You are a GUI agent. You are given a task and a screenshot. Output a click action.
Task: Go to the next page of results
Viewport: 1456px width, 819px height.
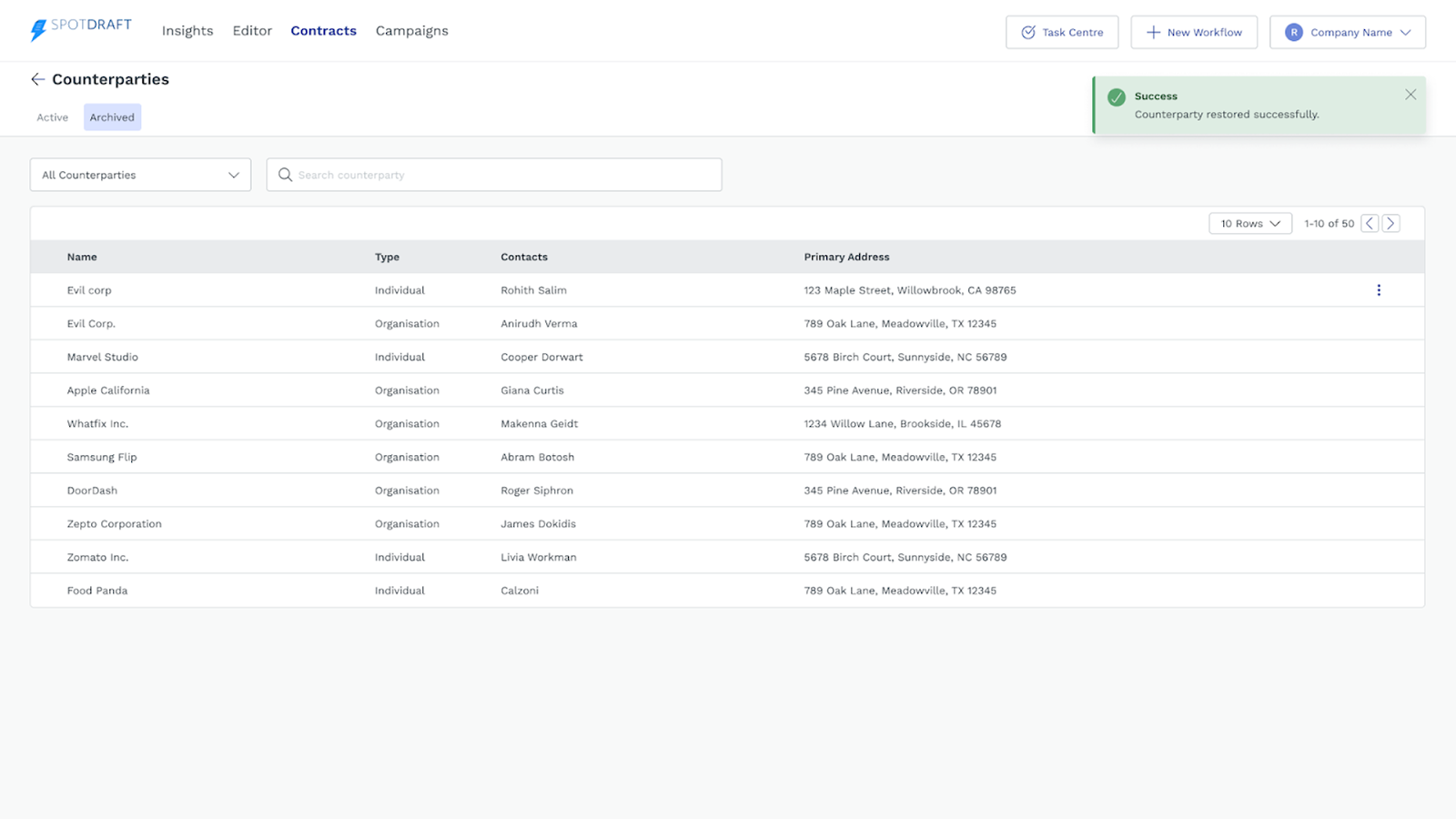click(1390, 223)
